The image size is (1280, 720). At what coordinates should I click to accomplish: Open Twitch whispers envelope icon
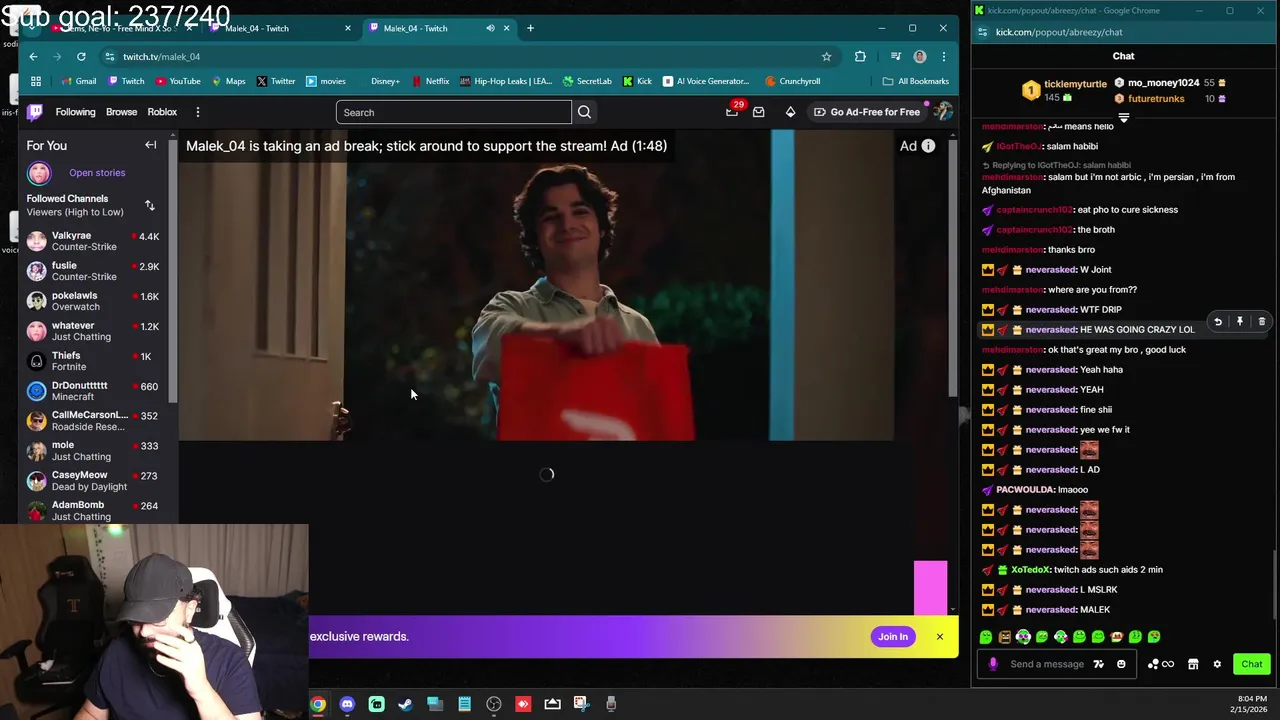tap(759, 112)
